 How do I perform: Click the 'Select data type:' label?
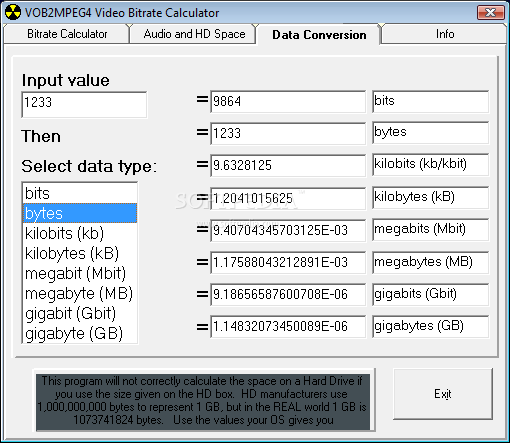click(x=89, y=166)
